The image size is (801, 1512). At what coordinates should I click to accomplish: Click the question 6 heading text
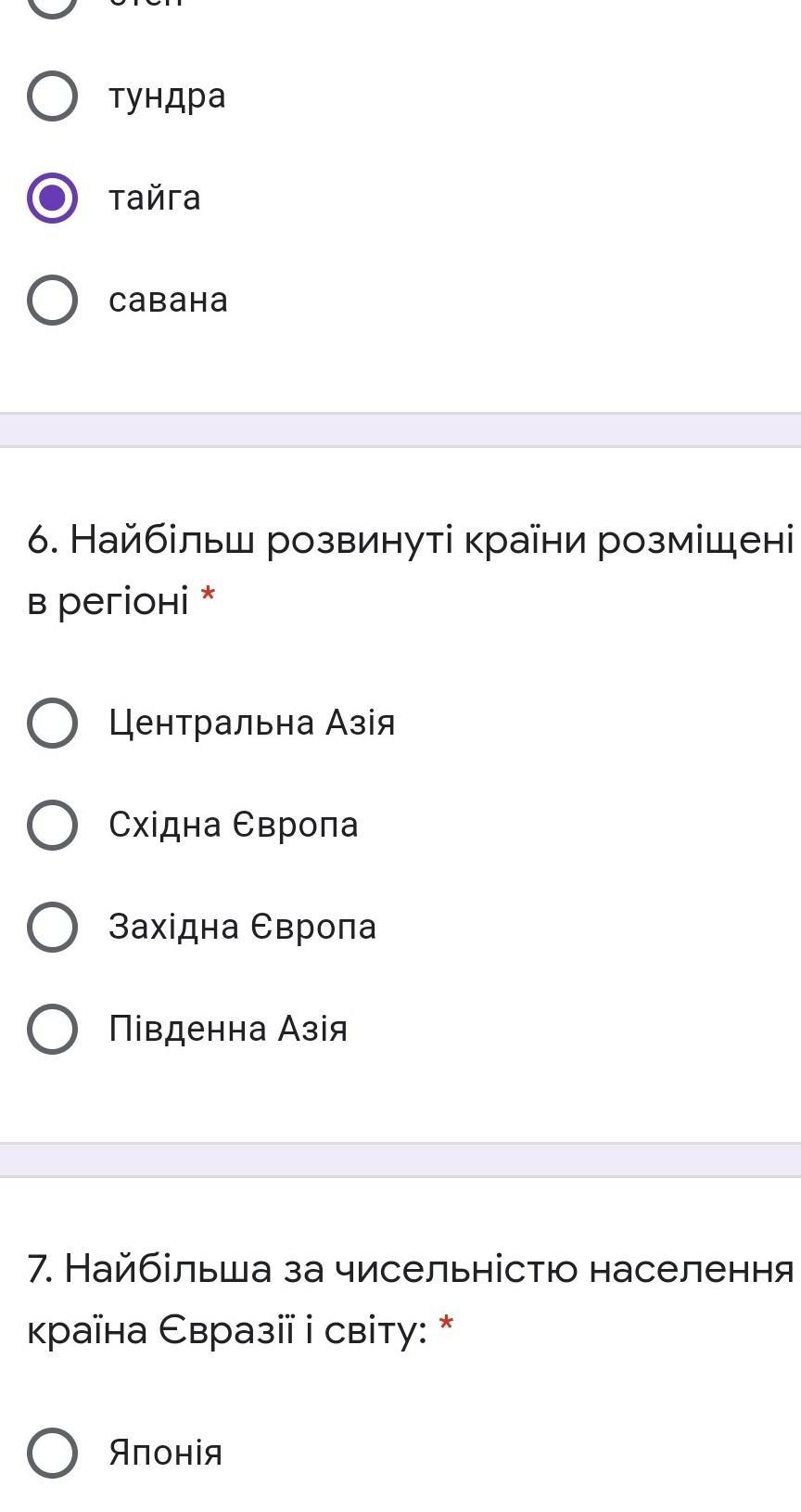(x=410, y=539)
